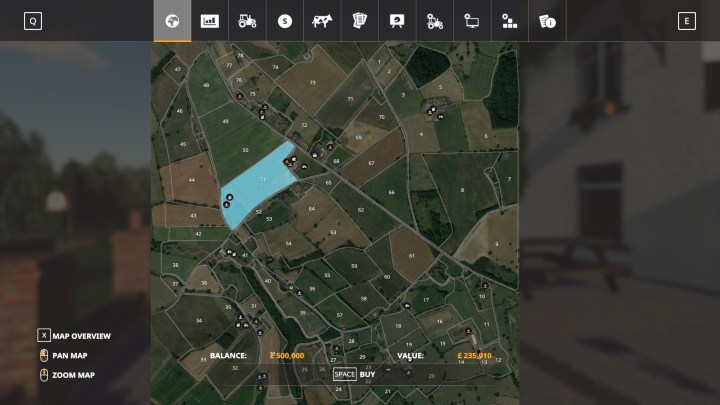Click the Q previous page key
720x405 pixels.
pos(33,21)
